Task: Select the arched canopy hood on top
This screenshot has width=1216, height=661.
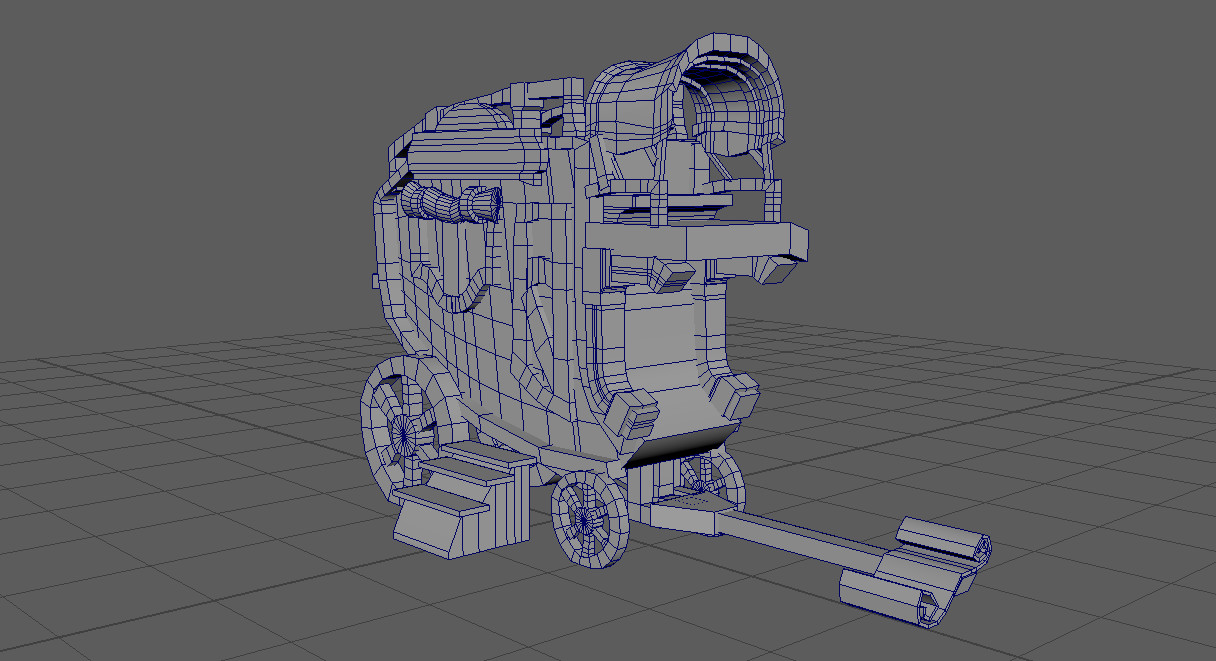Action: [687, 97]
